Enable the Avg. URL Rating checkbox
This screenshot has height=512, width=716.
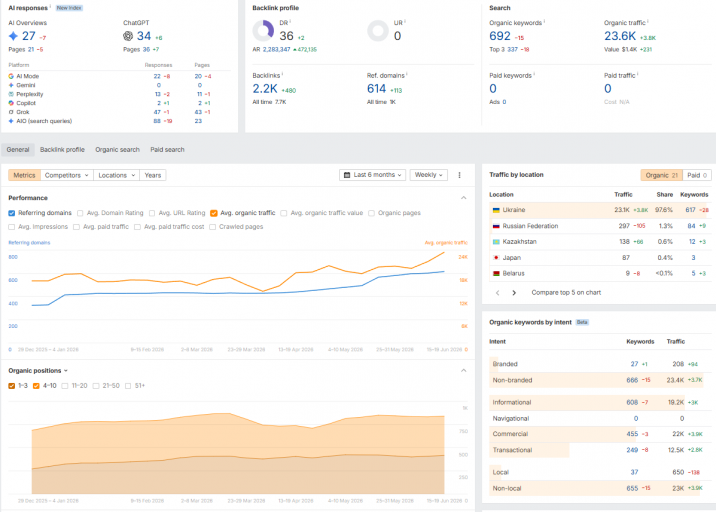coord(152,213)
